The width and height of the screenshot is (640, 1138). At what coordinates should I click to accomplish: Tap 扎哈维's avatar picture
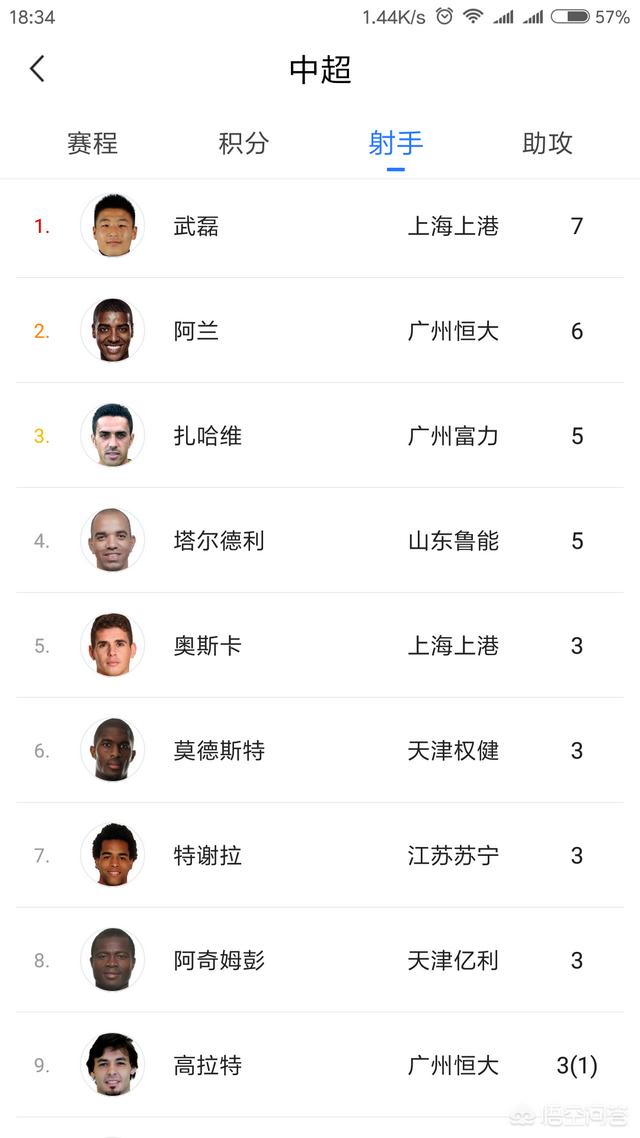pyautogui.click(x=113, y=436)
